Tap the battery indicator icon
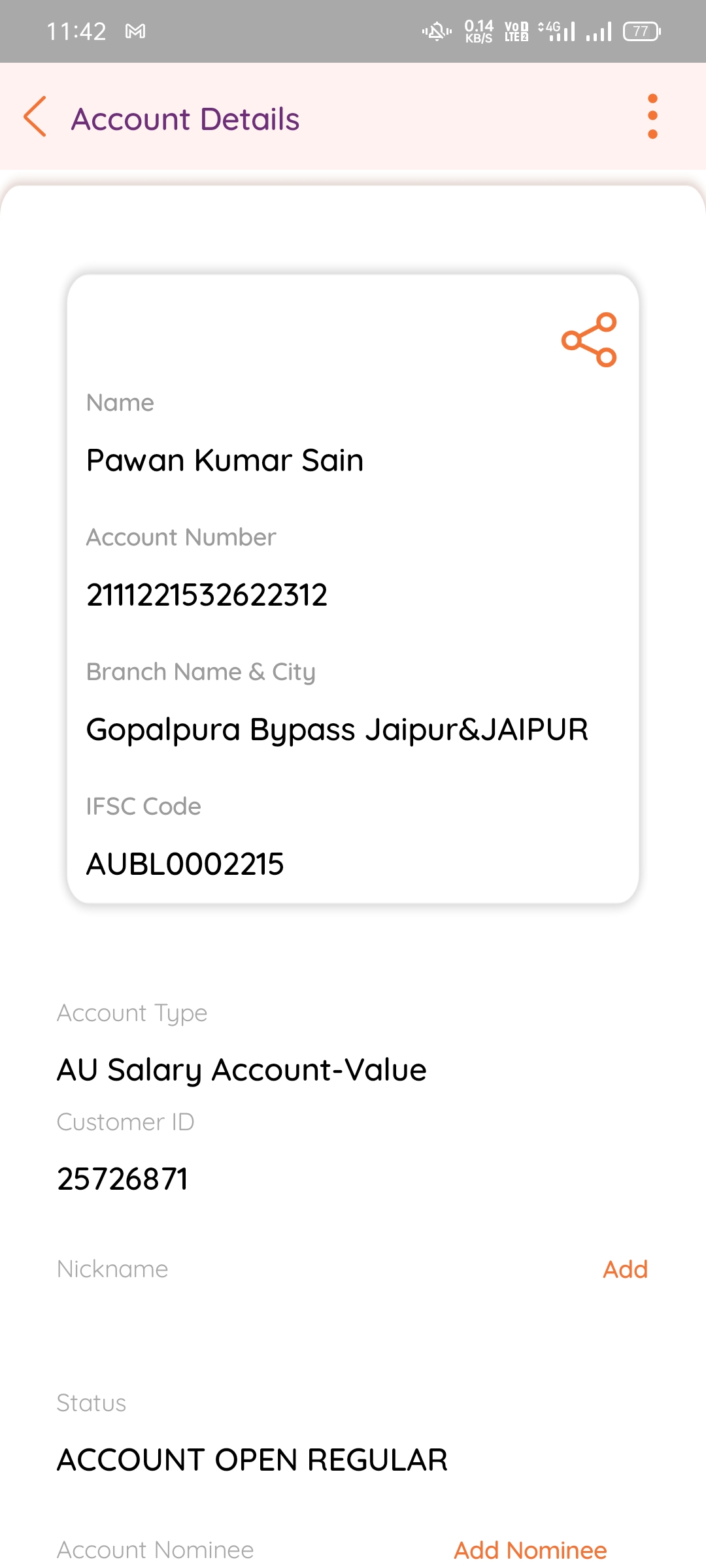 coord(642,31)
